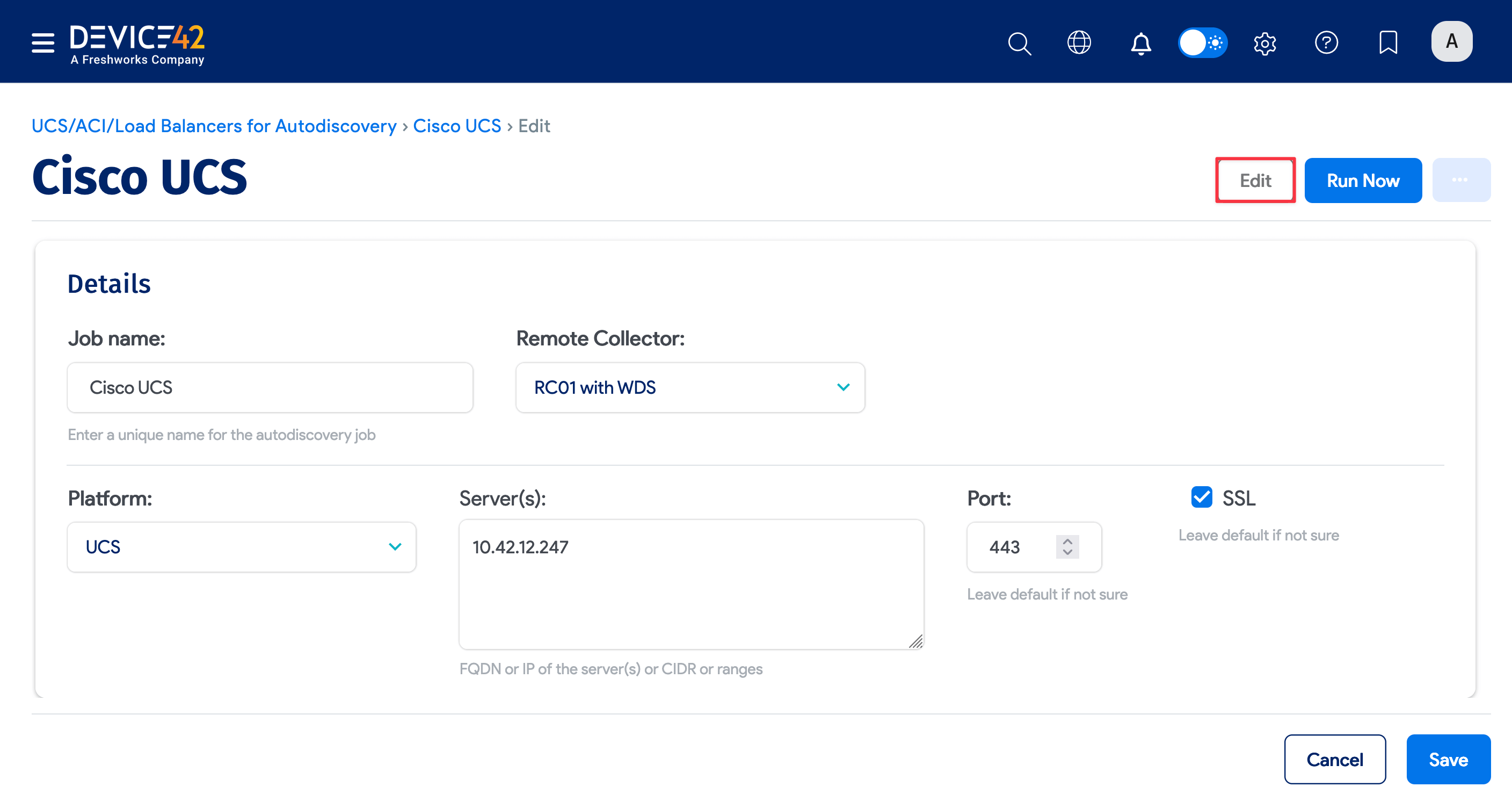
Task: Open the notifications bell
Action: (1140, 44)
